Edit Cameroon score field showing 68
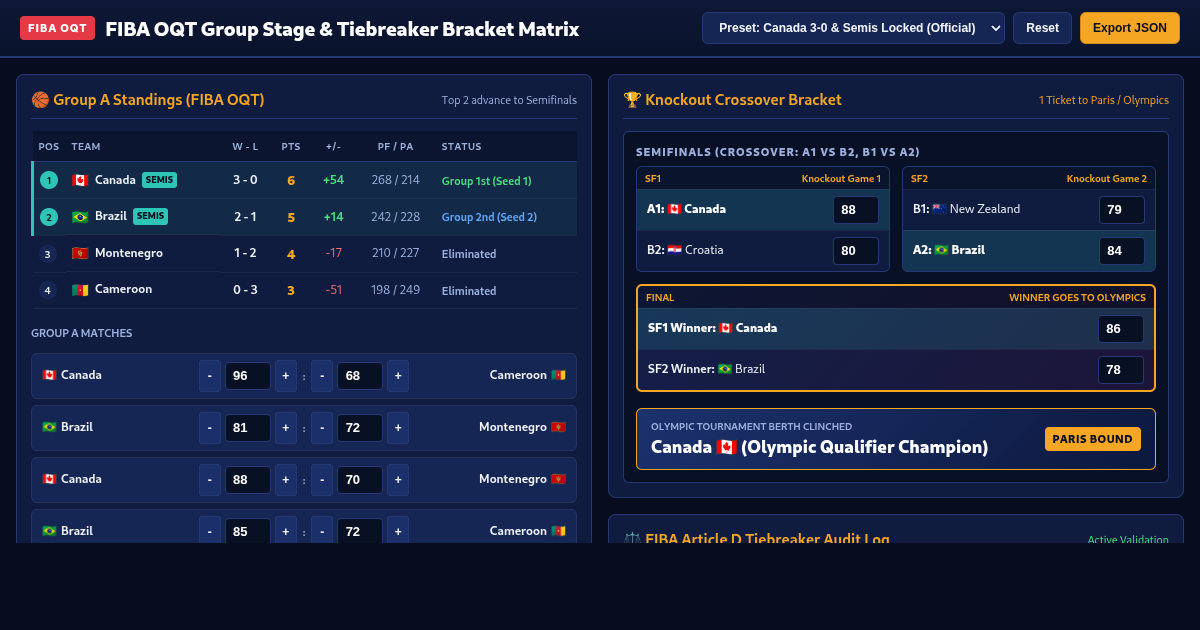The height and width of the screenshot is (630, 1200). point(360,375)
